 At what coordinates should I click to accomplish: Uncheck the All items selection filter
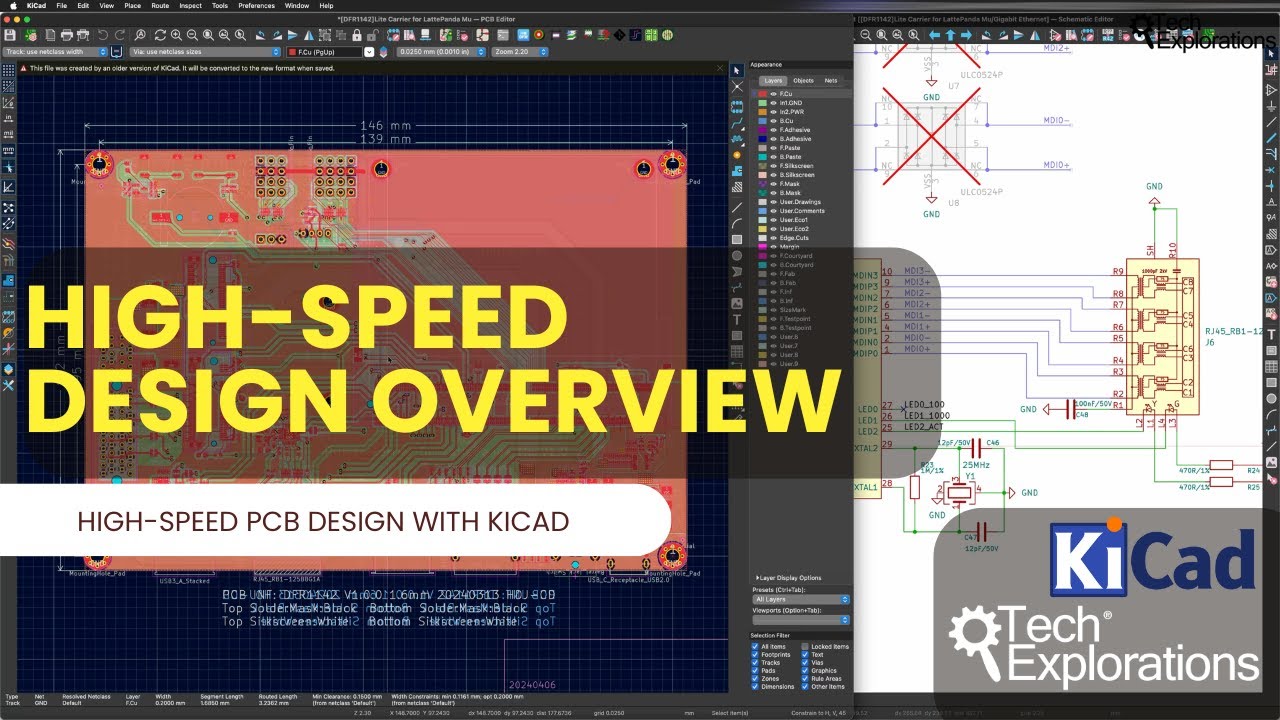pos(755,647)
